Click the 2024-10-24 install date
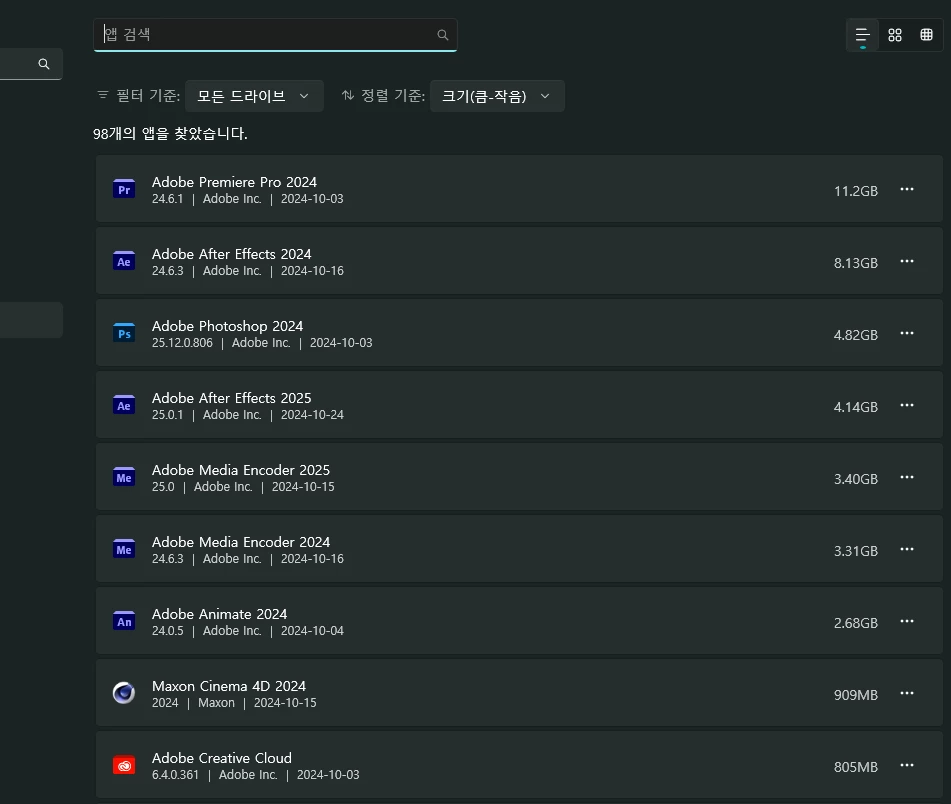This screenshot has height=804, width=951. [312, 415]
